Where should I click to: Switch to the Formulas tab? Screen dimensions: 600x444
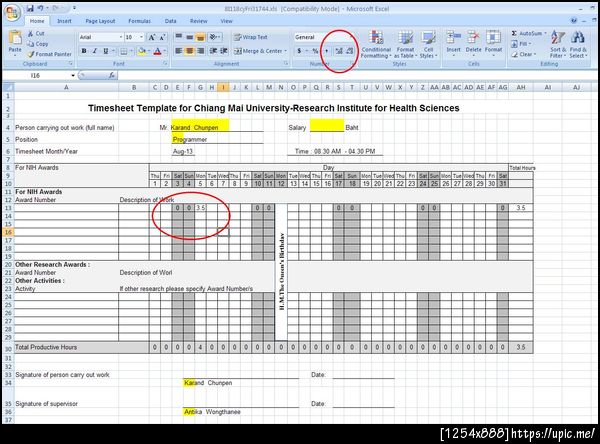click(139, 21)
